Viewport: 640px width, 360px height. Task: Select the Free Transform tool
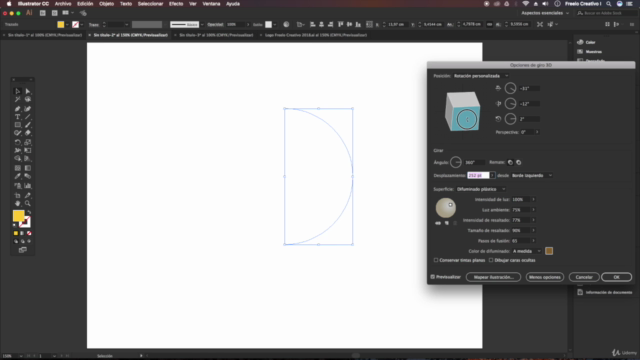click(28, 151)
